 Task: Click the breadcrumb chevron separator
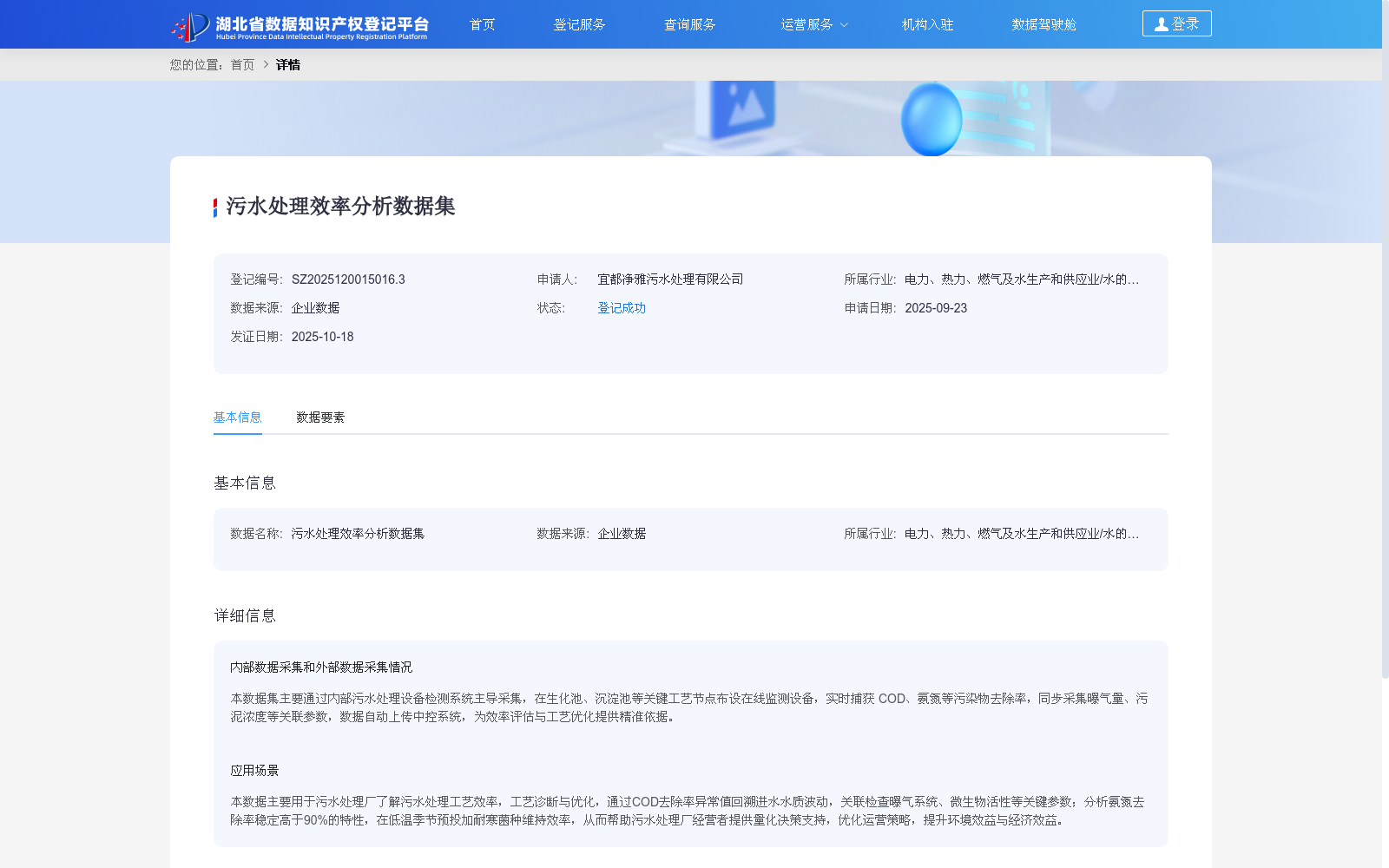[266, 64]
